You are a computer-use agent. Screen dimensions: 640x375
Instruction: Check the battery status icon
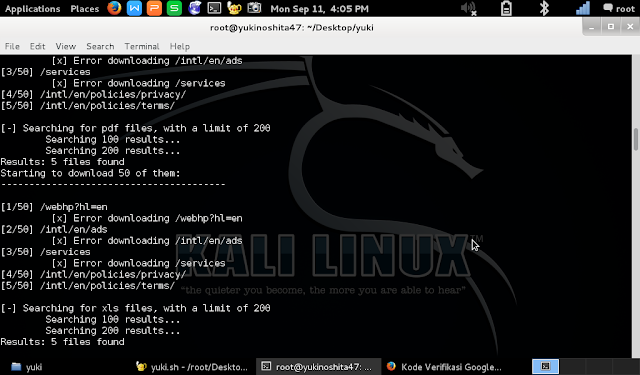pos(506,9)
